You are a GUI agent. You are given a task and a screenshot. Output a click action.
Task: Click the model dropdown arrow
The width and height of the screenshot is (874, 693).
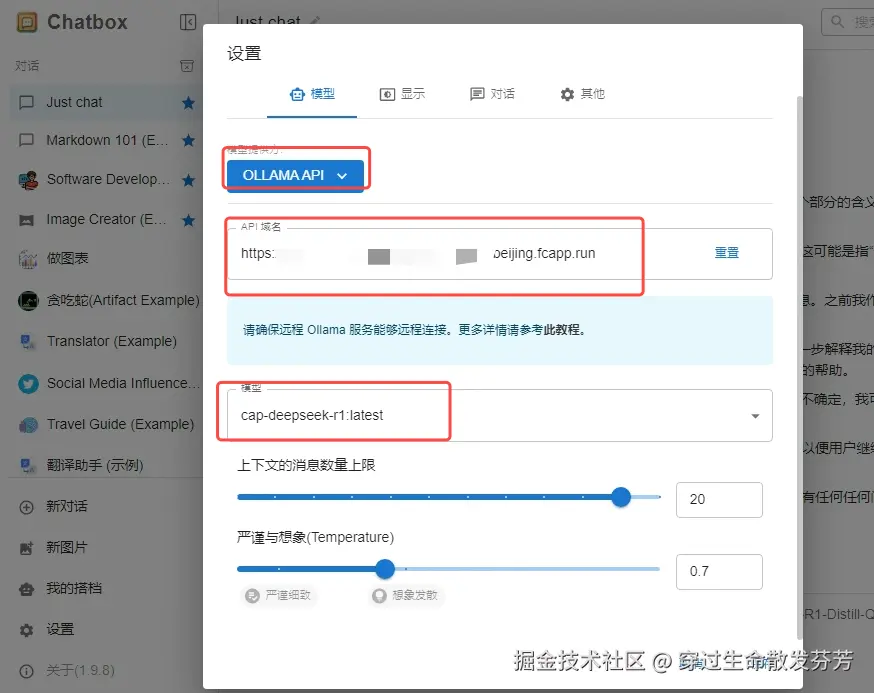755,416
